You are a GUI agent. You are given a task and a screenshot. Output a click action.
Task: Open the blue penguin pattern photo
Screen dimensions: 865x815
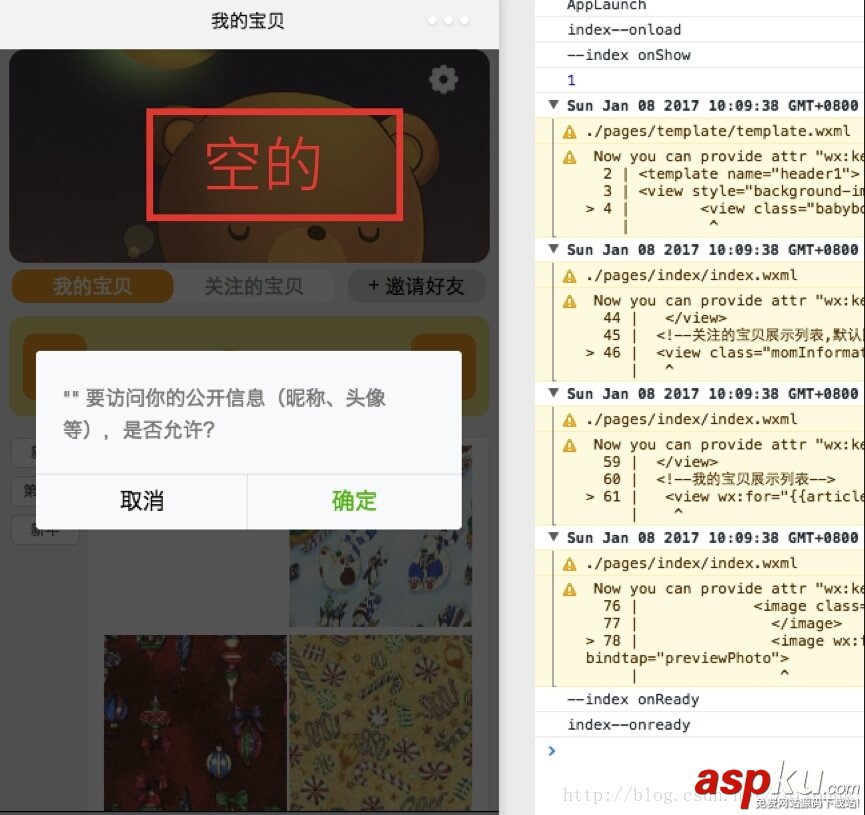pyautogui.click(x=381, y=578)
